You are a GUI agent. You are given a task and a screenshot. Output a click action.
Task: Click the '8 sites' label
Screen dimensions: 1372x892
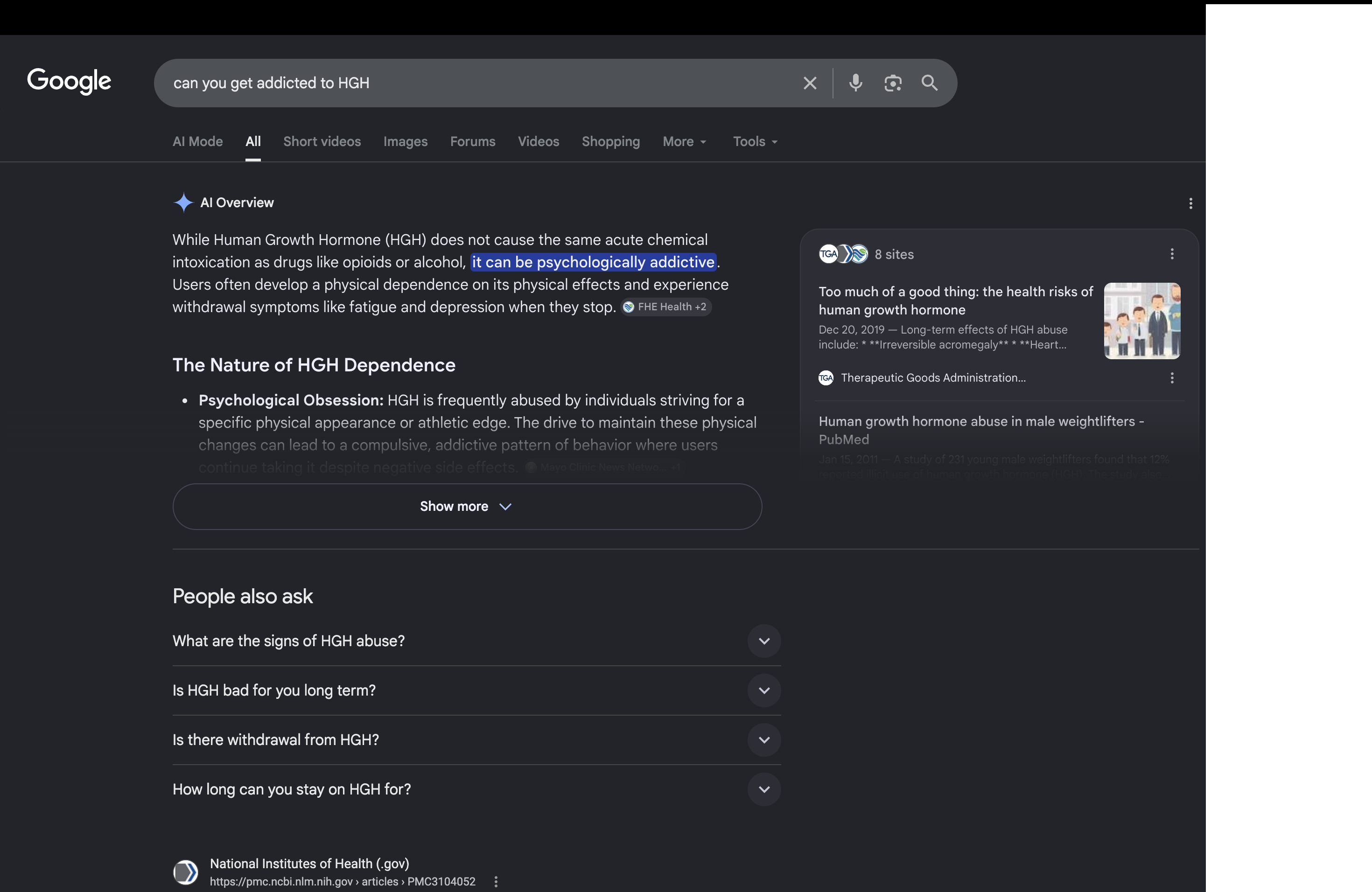click(x=894, y=254)
